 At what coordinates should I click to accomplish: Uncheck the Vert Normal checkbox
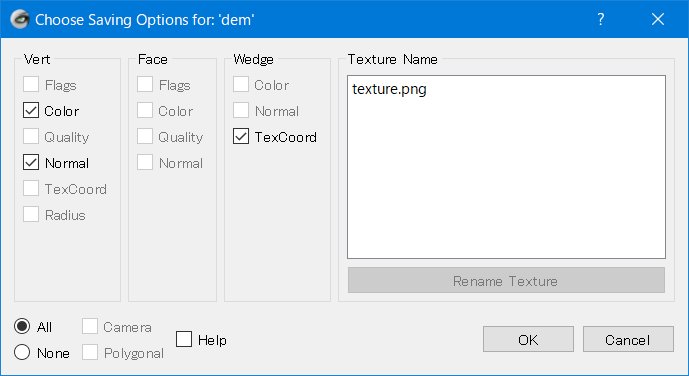[x=31, y=163]
